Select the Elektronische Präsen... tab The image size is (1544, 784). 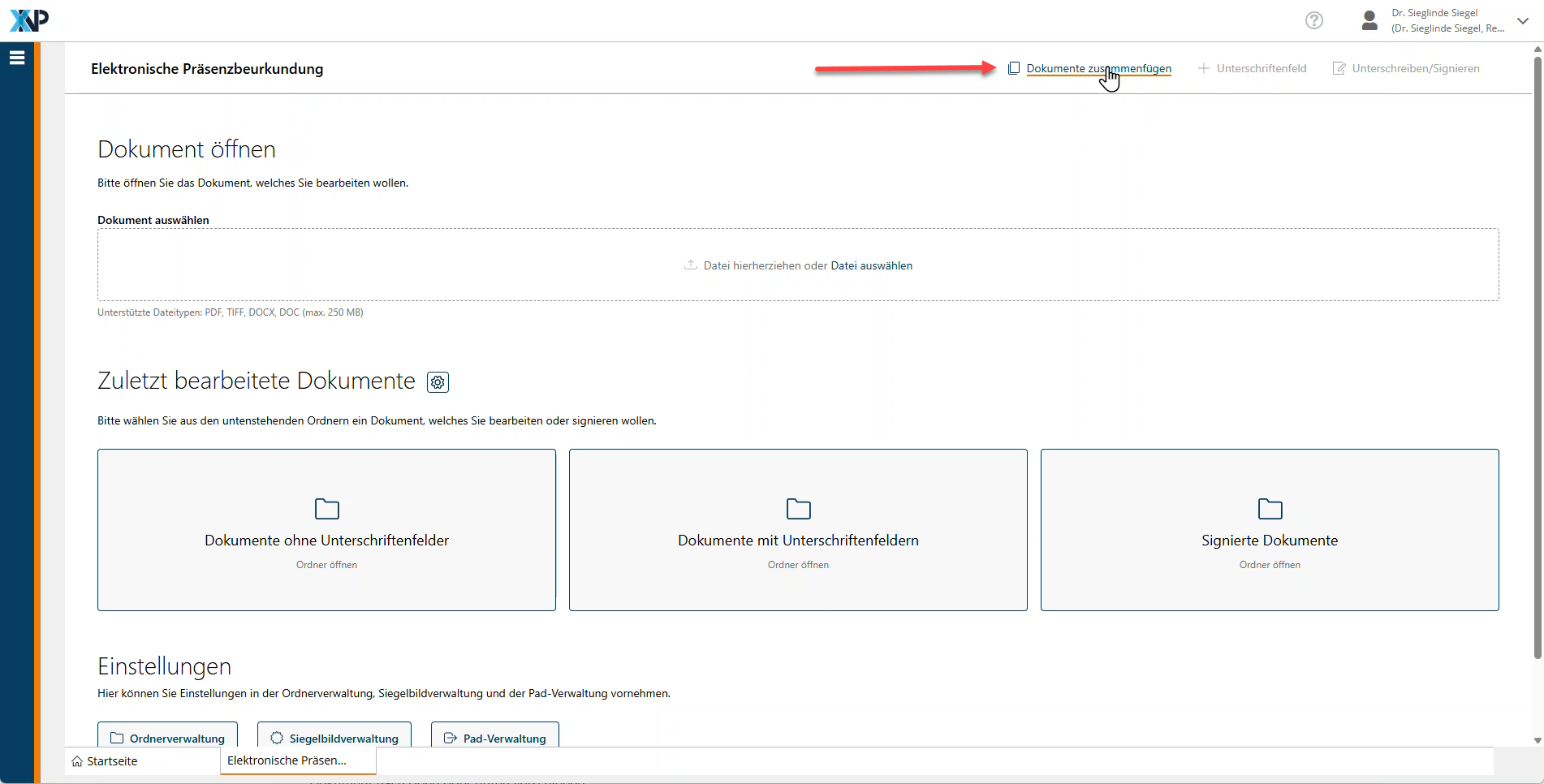click(x=287, y=760)
